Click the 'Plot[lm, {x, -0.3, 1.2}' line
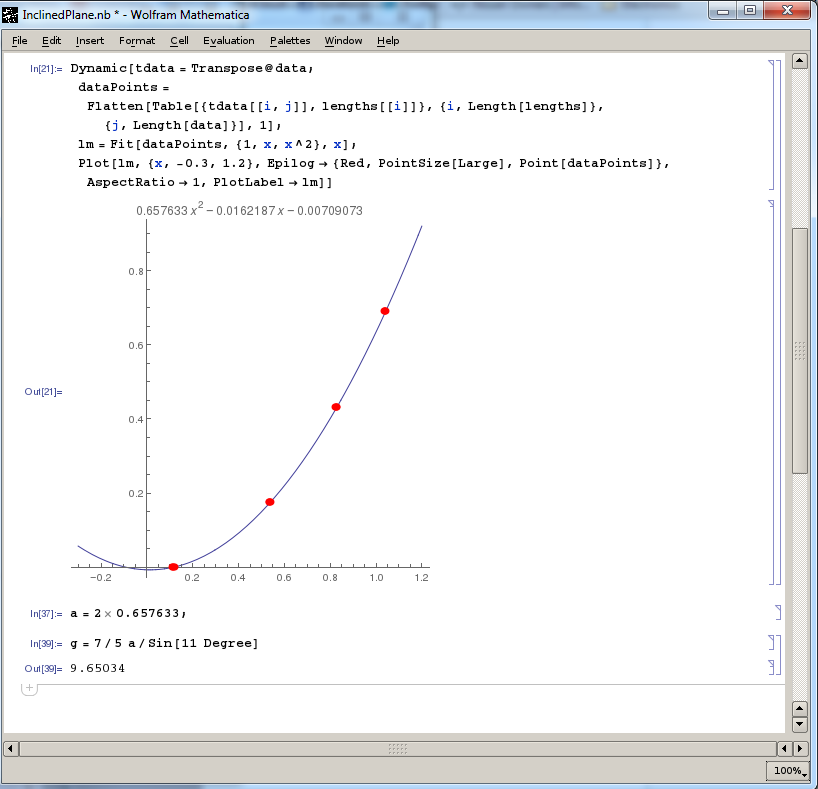The width and height of the screenshot is (818, 789). click(374, 163)
